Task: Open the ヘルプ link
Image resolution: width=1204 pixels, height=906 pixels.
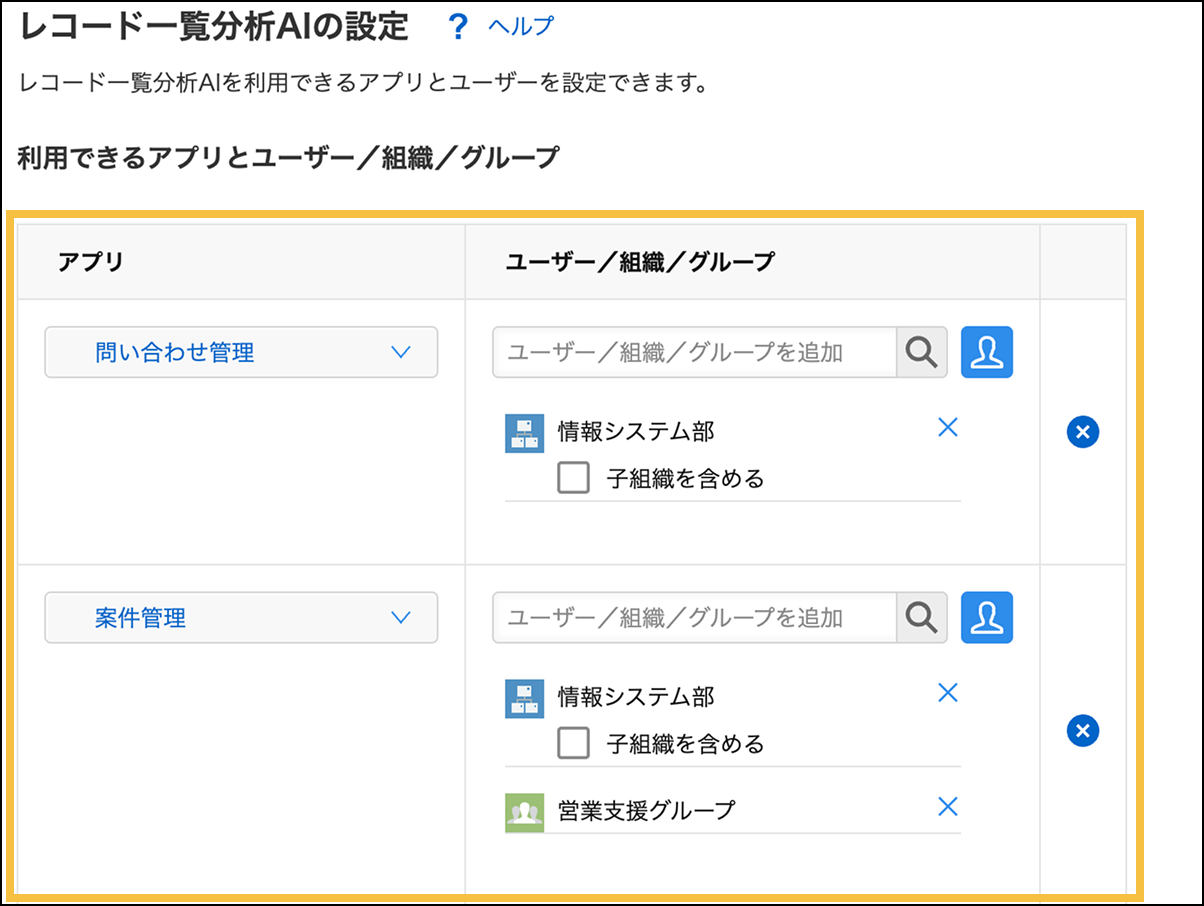Action: 520,27
